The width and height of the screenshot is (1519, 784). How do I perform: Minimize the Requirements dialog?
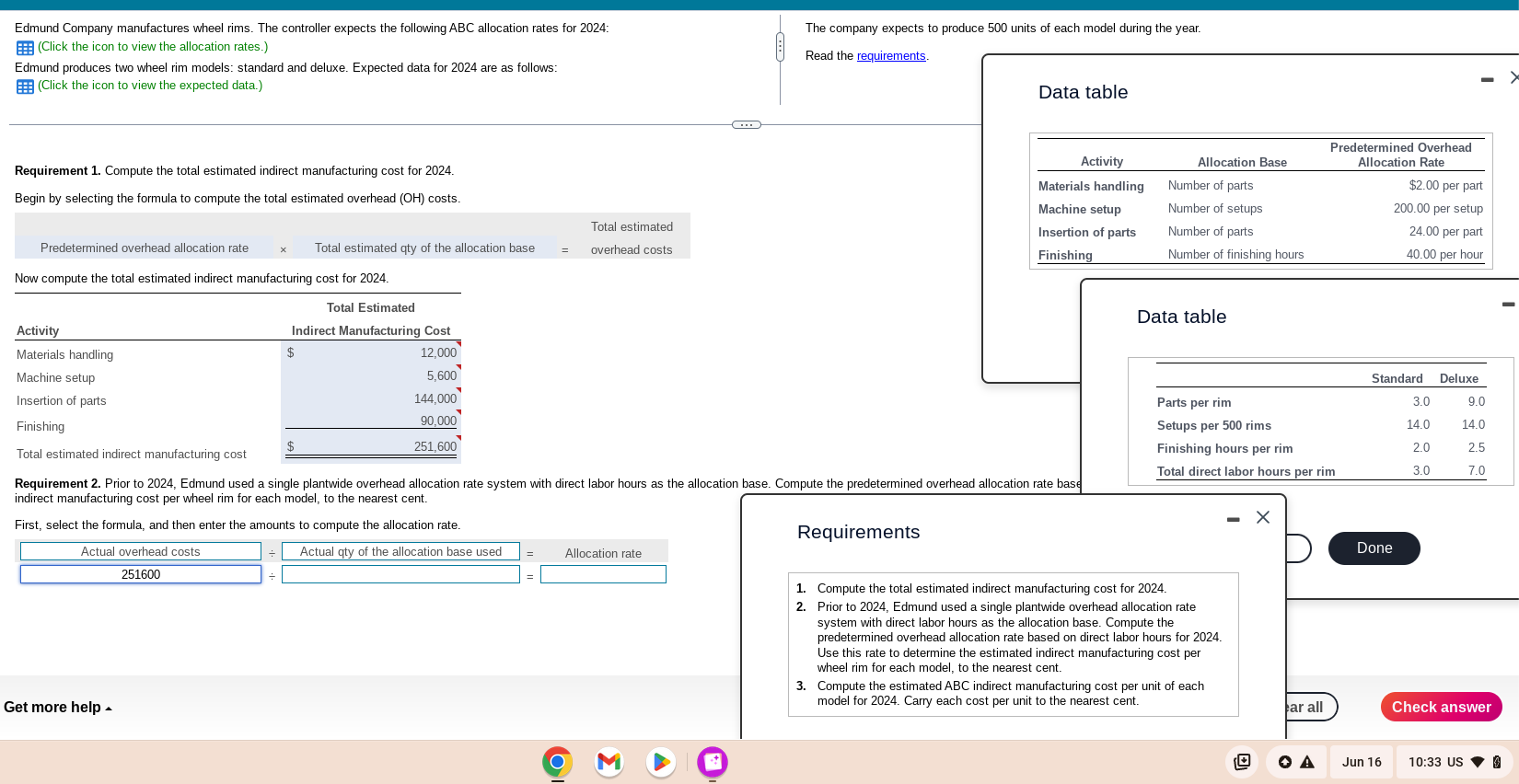(x=1233, y=519)
